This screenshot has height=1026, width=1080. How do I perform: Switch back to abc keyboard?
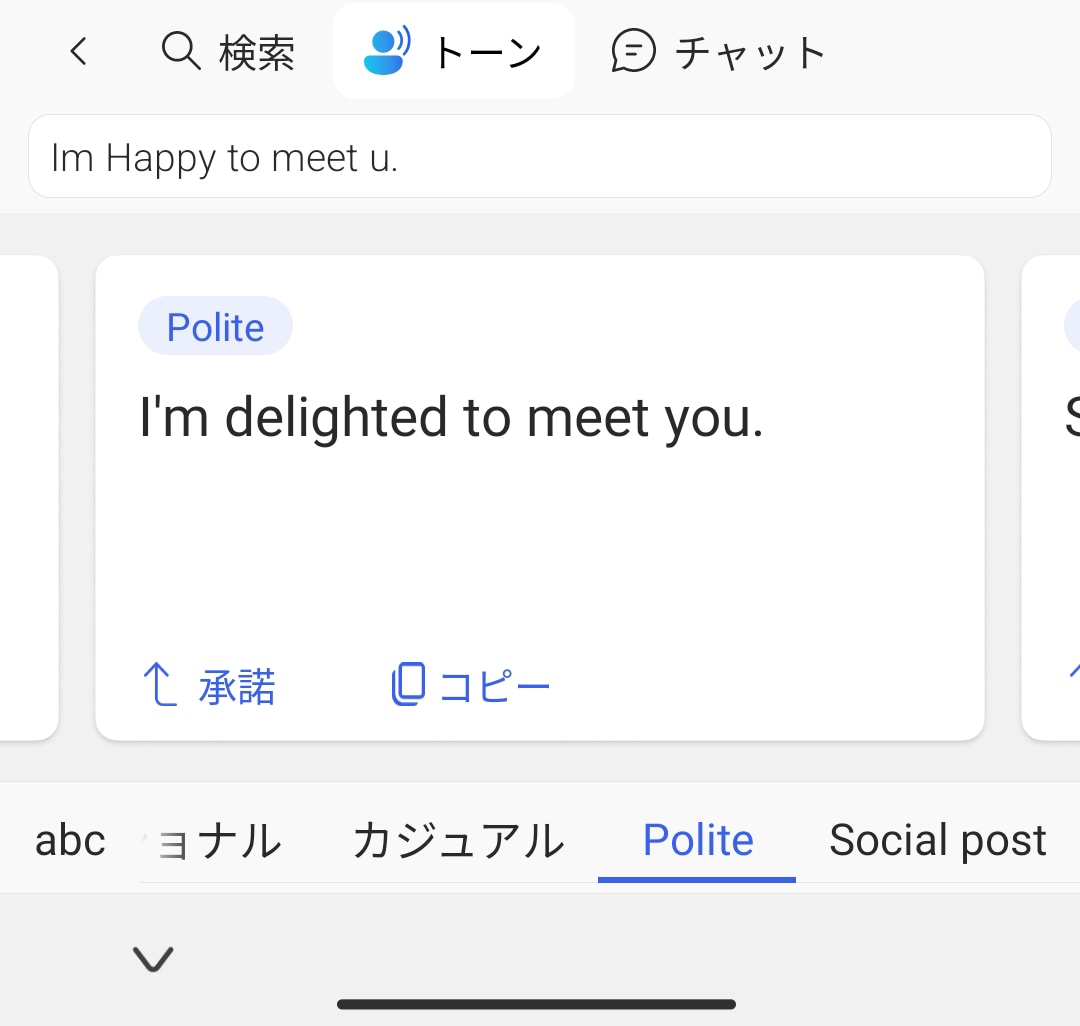tap(70, 841)
